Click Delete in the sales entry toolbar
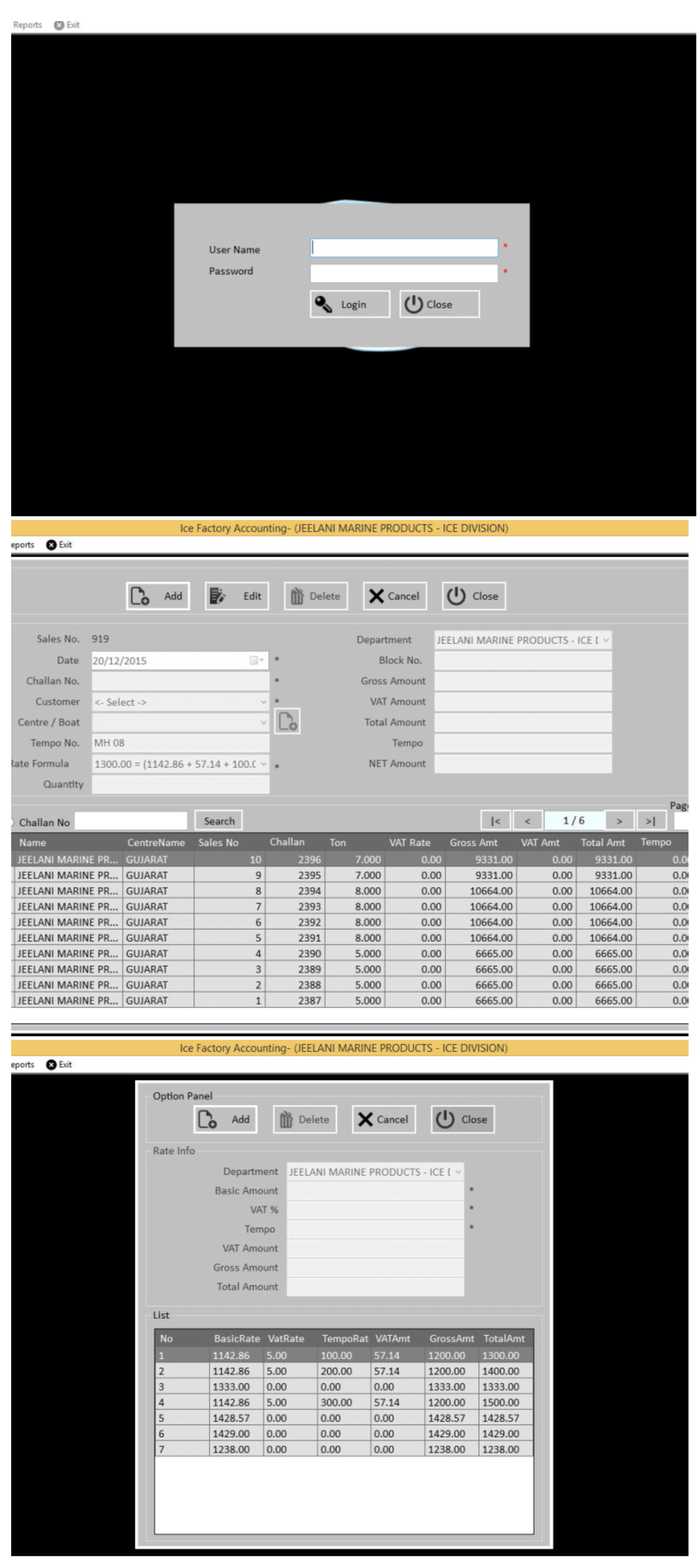700x1568 pixels. (x=316, y=596)
